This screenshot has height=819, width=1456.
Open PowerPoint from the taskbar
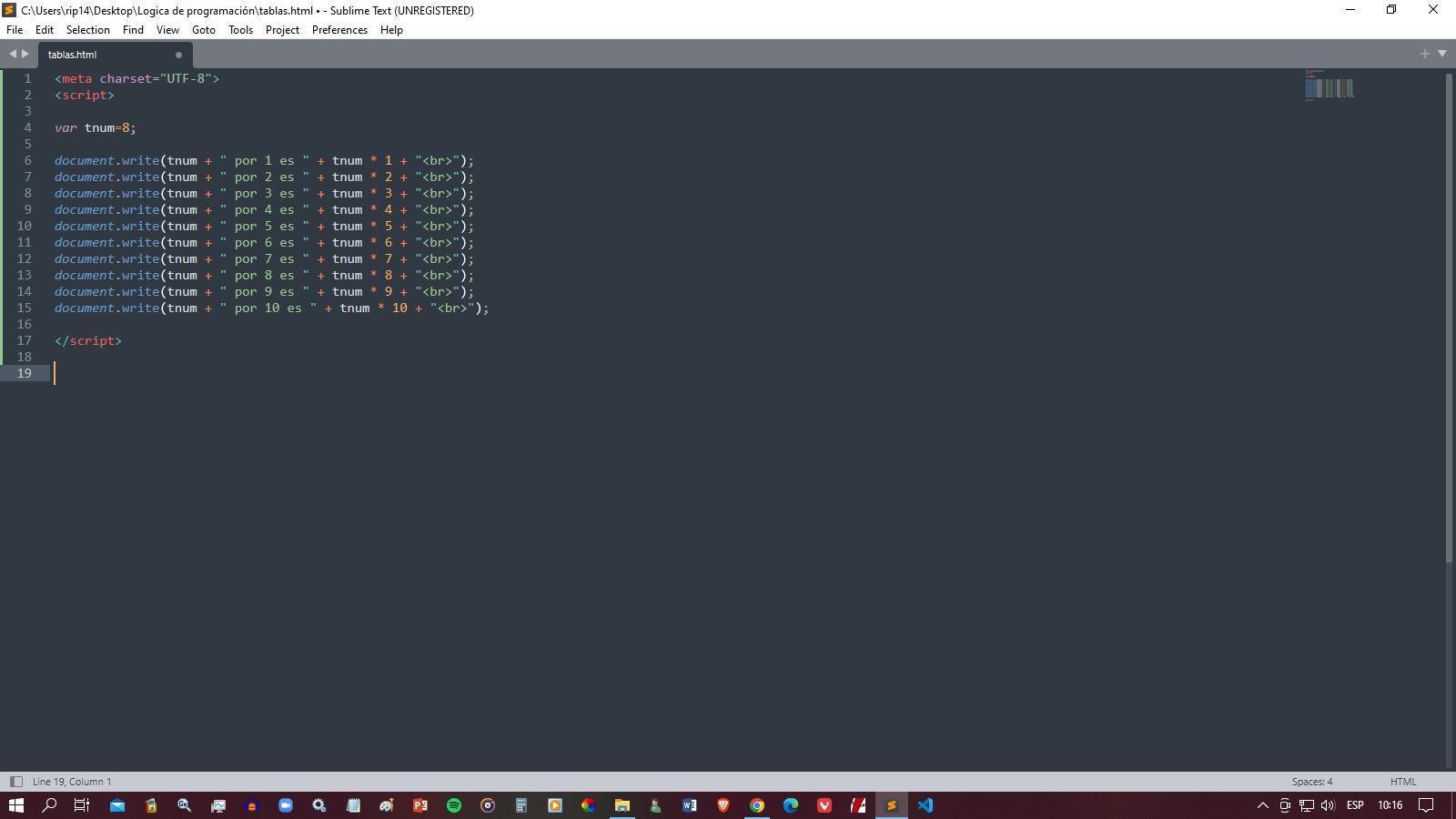point(420,805)
